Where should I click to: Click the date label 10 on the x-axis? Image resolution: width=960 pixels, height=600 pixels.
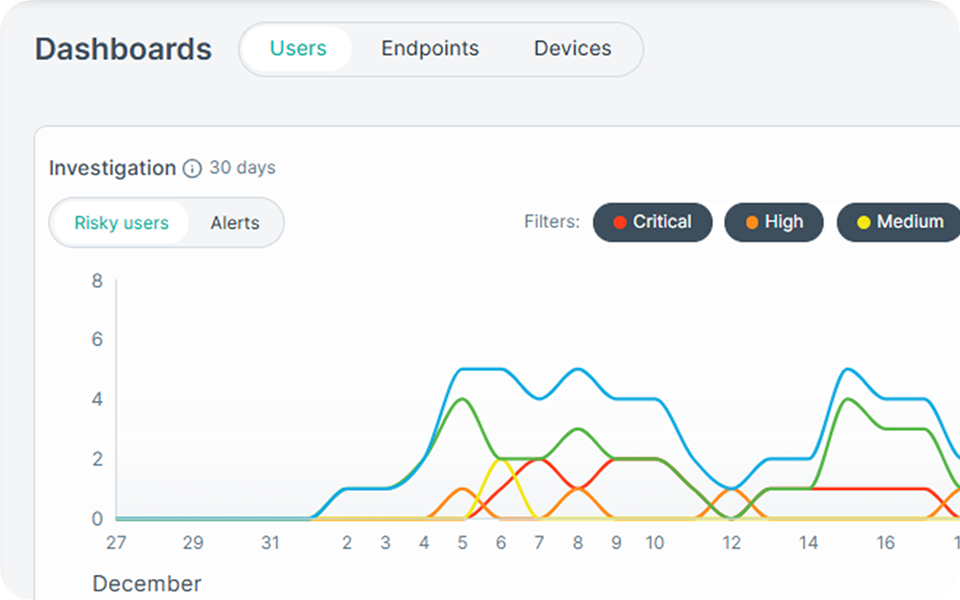pos(654,543)
